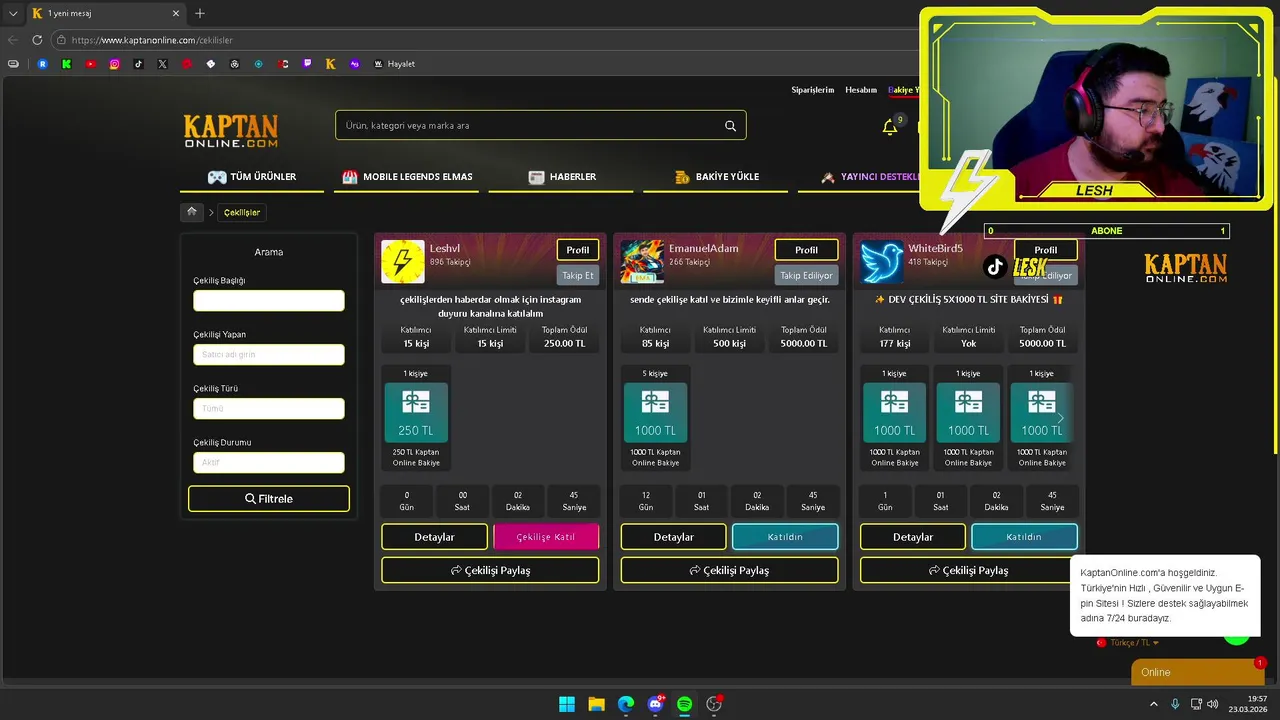Open the YouTube bookmark icon
This screenshot has height=720, width=1280.
pos(91,64)
